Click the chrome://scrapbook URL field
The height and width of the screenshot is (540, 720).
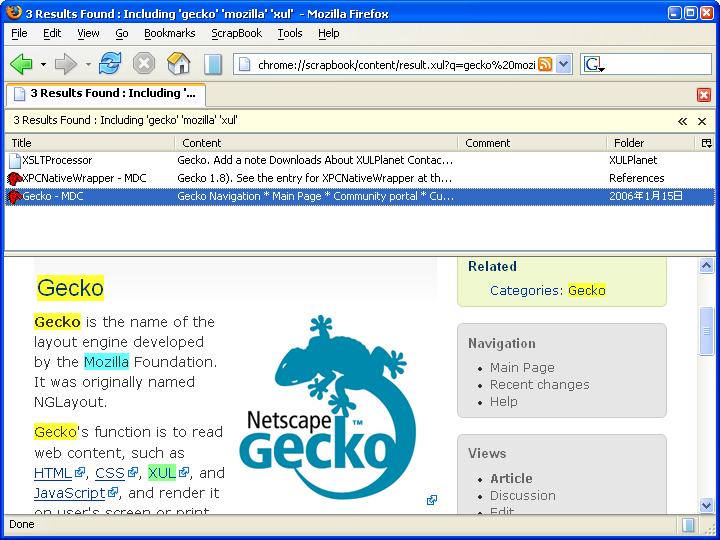[396, 65]
